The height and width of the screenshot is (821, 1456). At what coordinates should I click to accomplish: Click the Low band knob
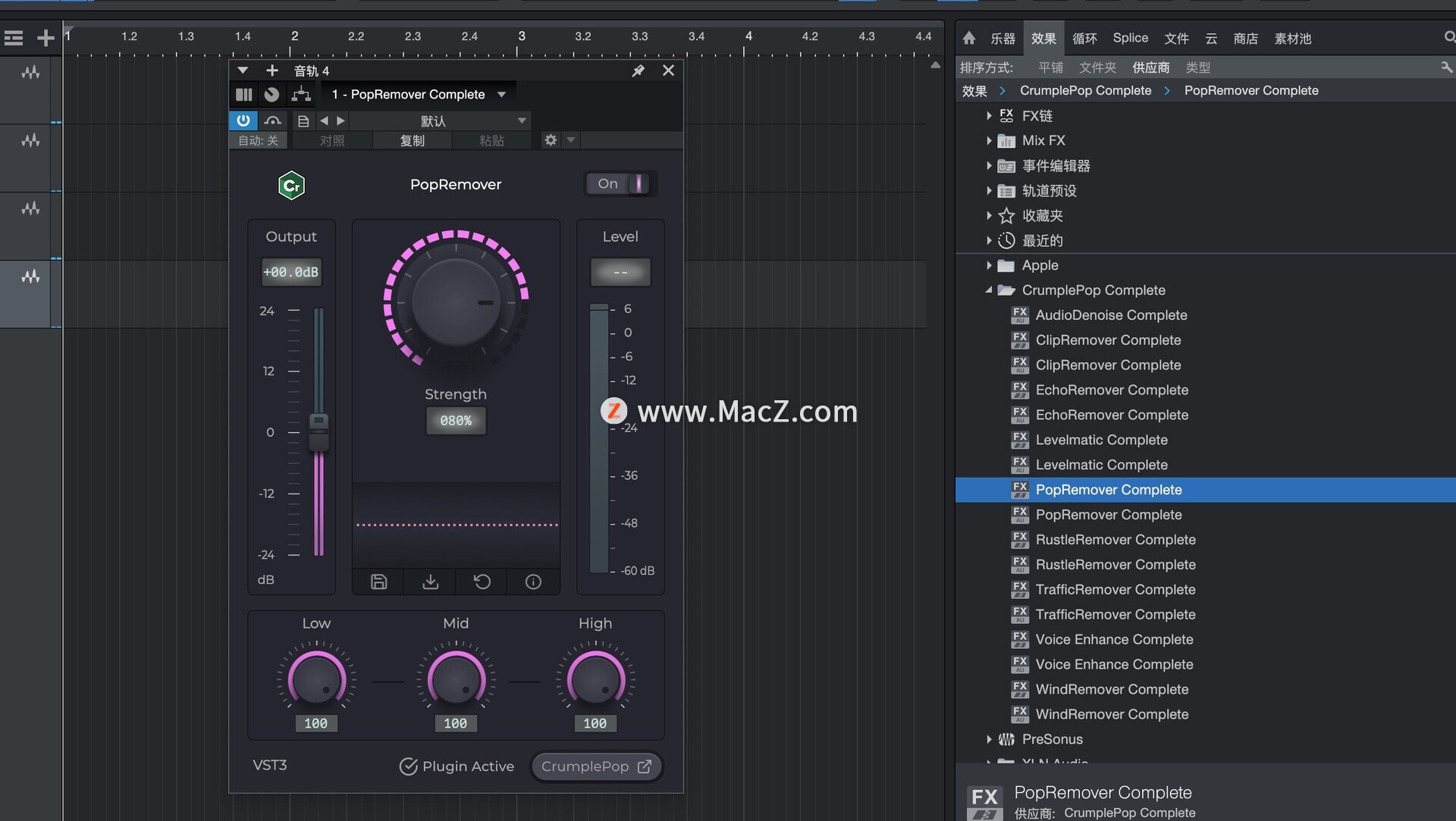[316, 678]
